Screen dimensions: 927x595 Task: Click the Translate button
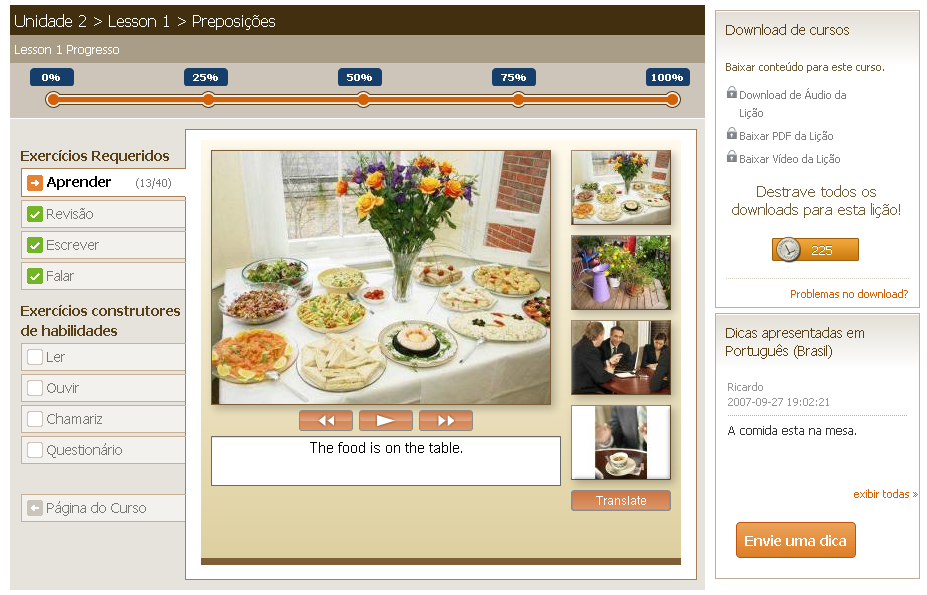[620, 501]
